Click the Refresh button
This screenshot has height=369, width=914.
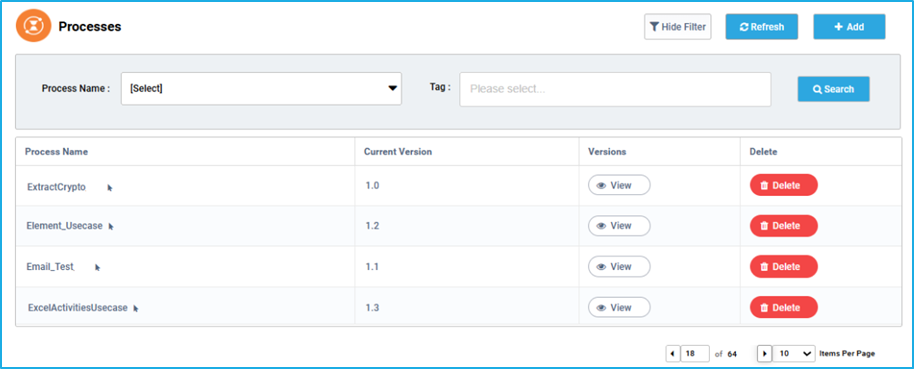click(761, 27)
